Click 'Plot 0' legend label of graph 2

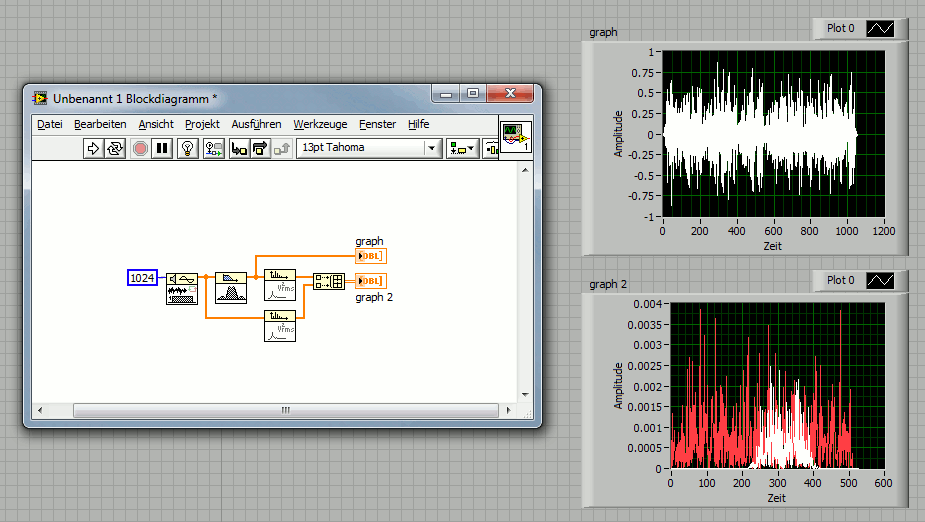coord(840,280)
